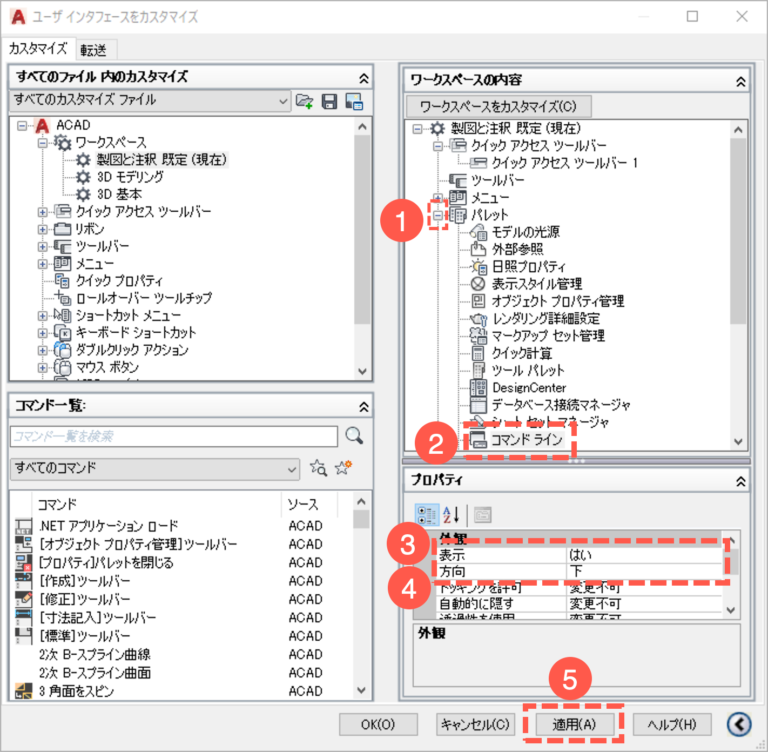The width and height of the screenshot is (768, 752).
Task: Select alphabetical A-Z sort icon in Properties
Action: [451, 514]
